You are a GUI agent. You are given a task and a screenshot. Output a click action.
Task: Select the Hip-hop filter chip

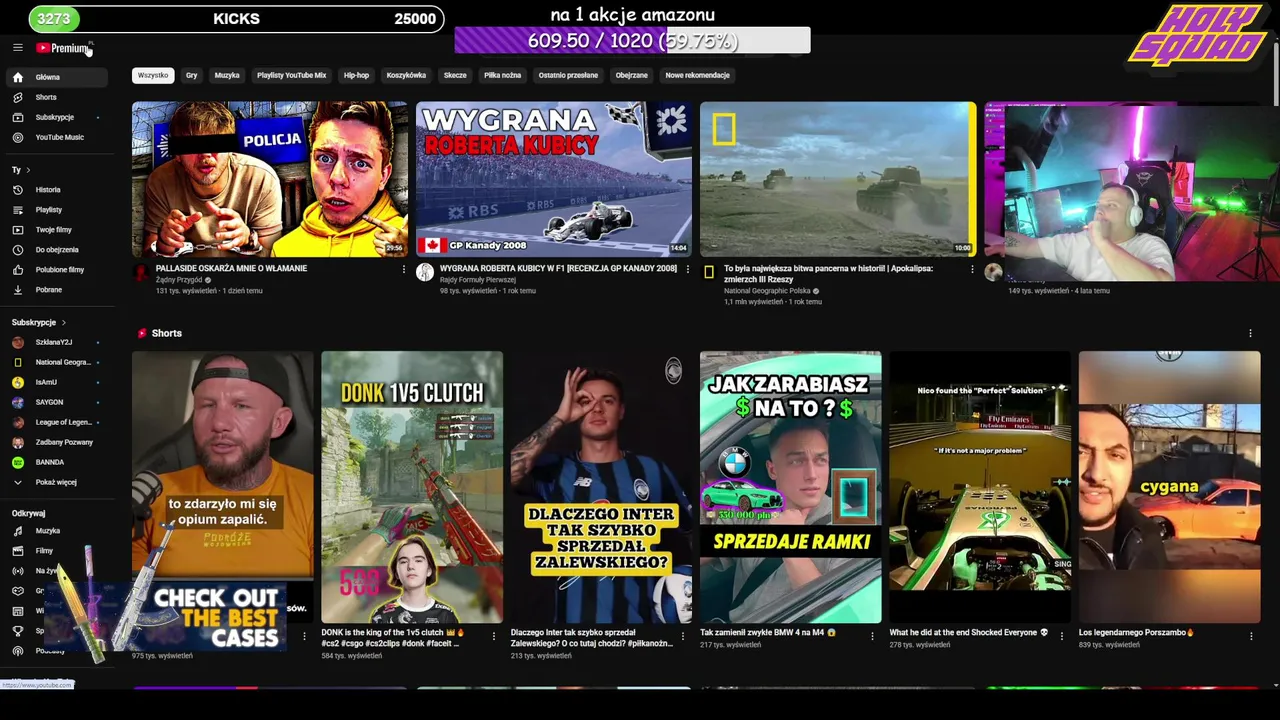[x=356, y=75]
